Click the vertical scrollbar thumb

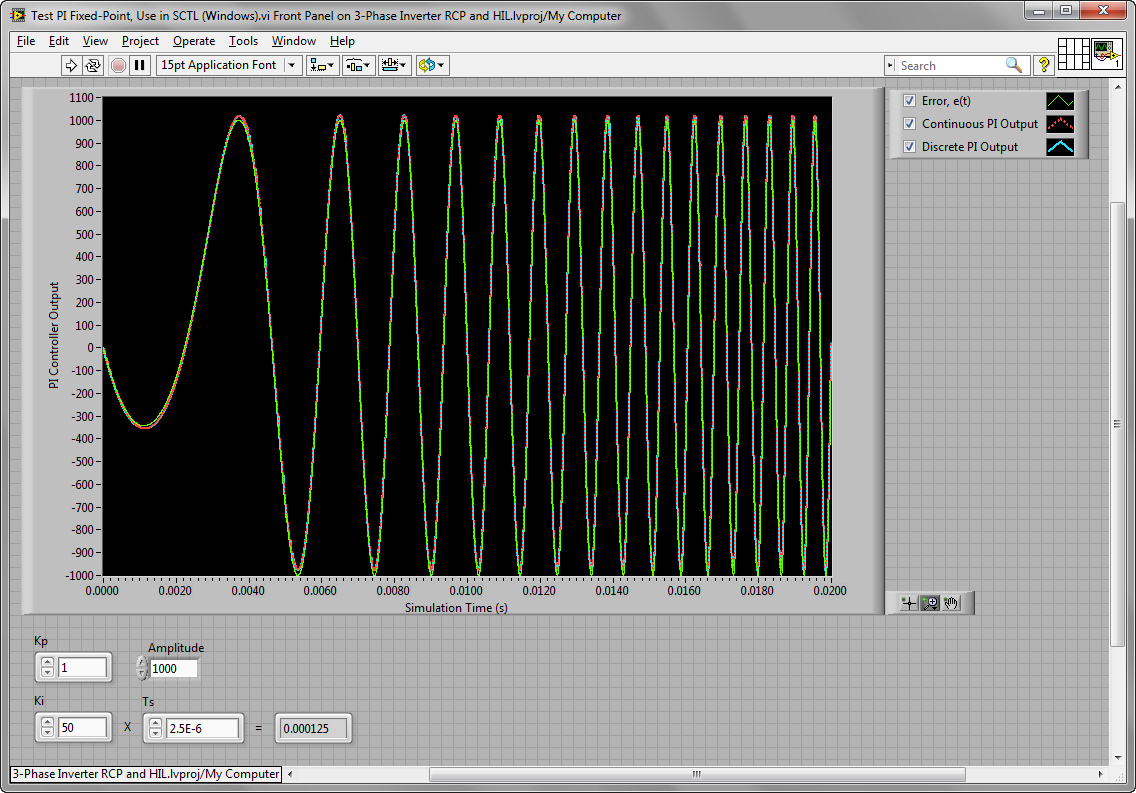pyautogui.click(x=1117, y=424)
